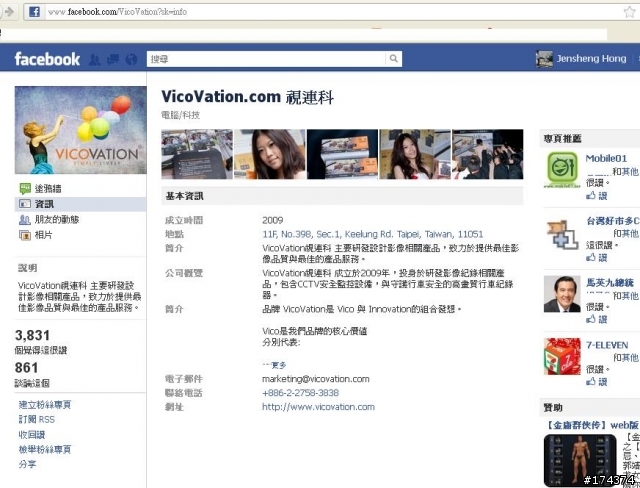This screenshot has height=488, width=640.
Task: Expand the '...更多' more link
Action: [274, 365]
